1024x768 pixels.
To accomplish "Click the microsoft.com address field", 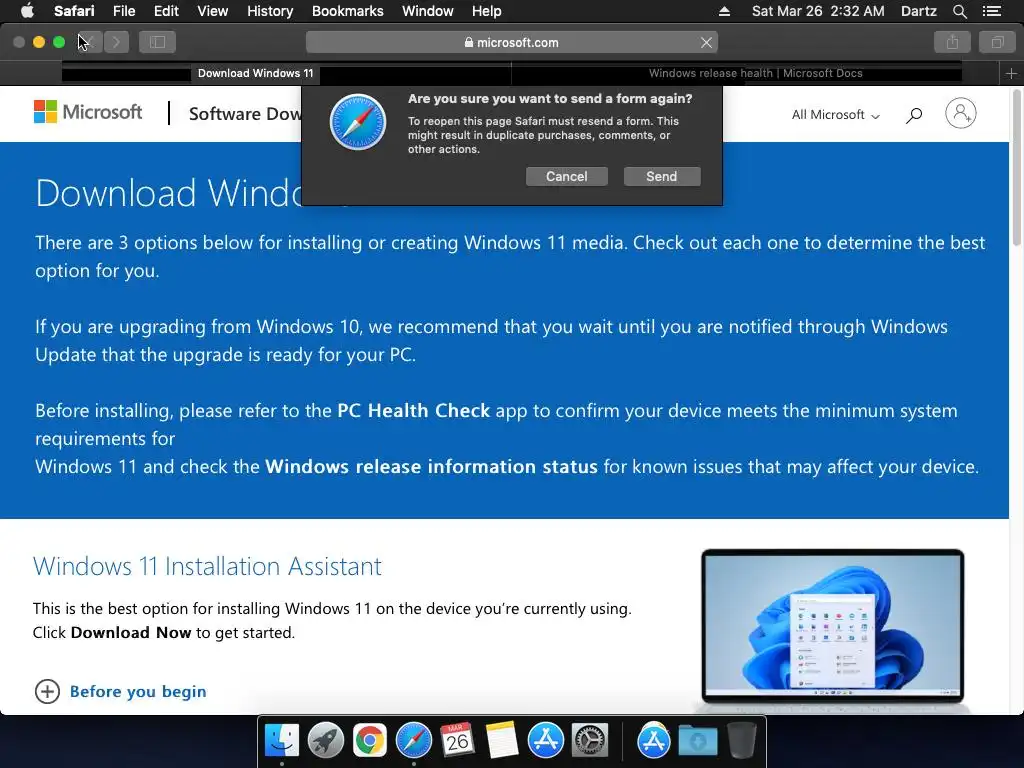I will click(x=511, y=42).
